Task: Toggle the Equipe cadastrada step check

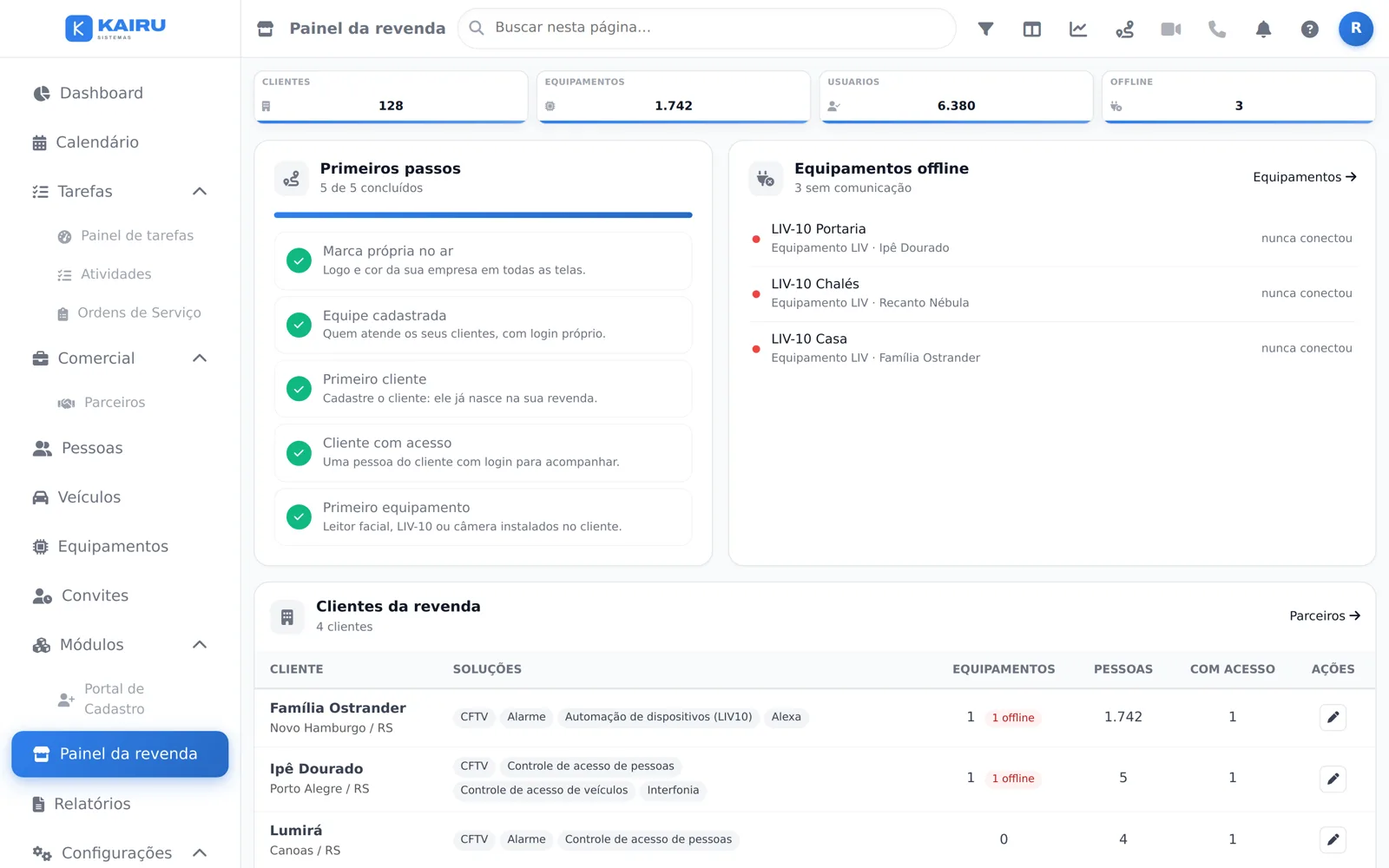Action: [x=299, y=325]
